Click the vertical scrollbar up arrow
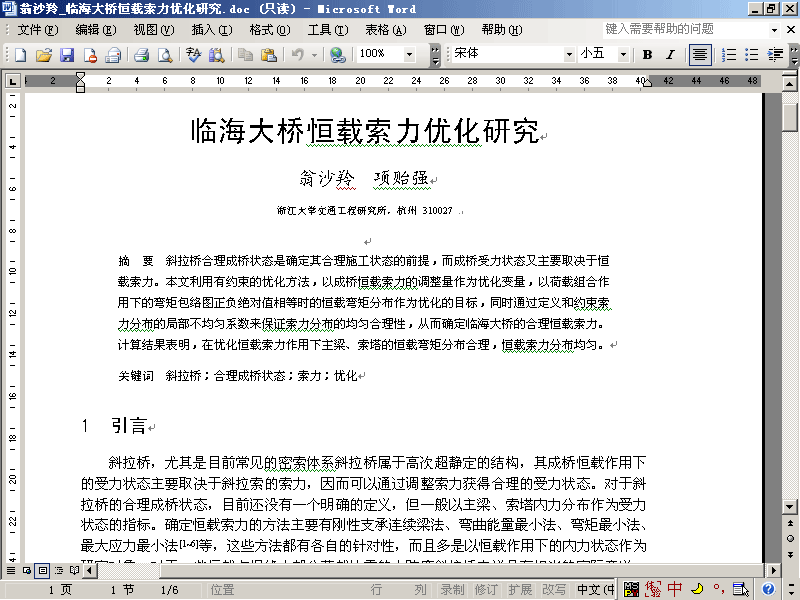 coord(790,83)
